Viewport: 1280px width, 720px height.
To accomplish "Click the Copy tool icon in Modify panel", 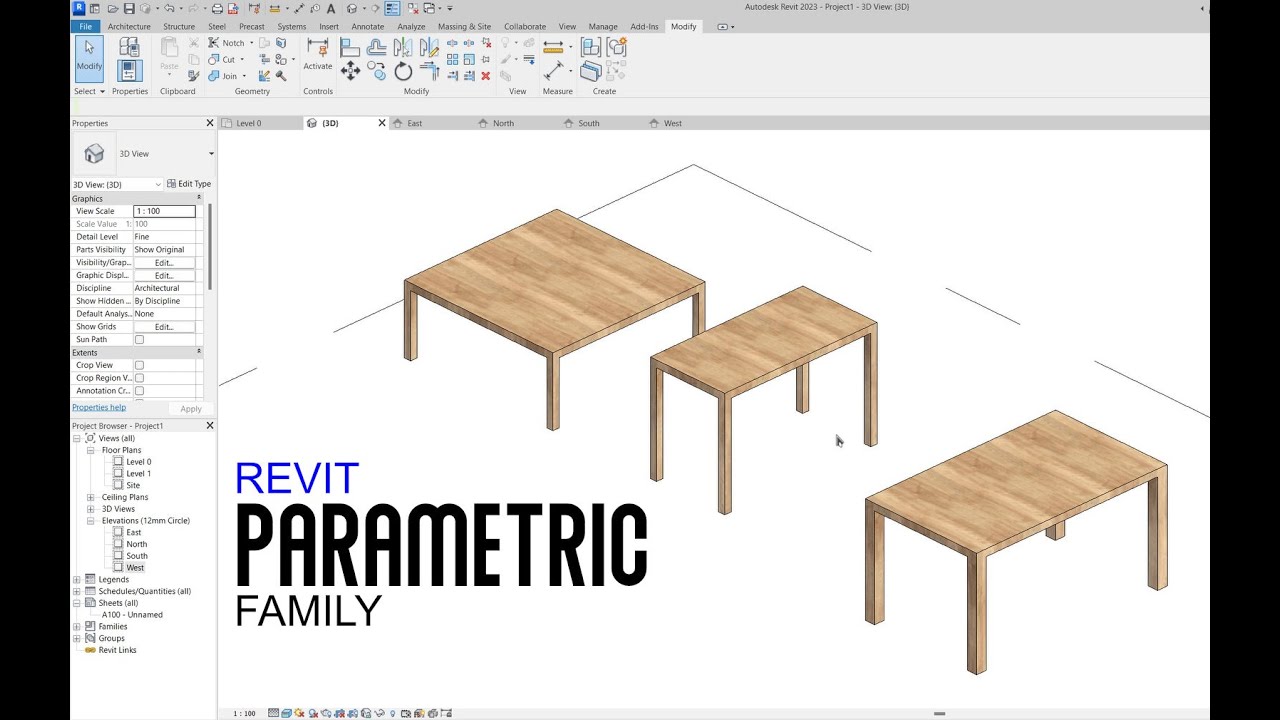I will click(x=376, y=70).
